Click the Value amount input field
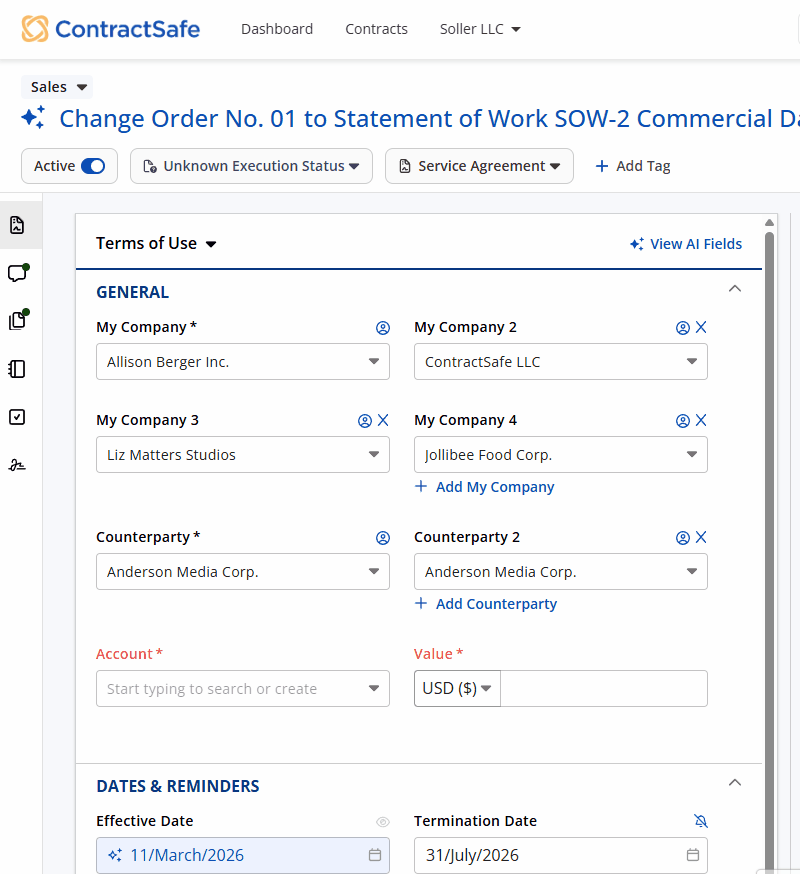The image size is (800, 874). click(603, 689)
